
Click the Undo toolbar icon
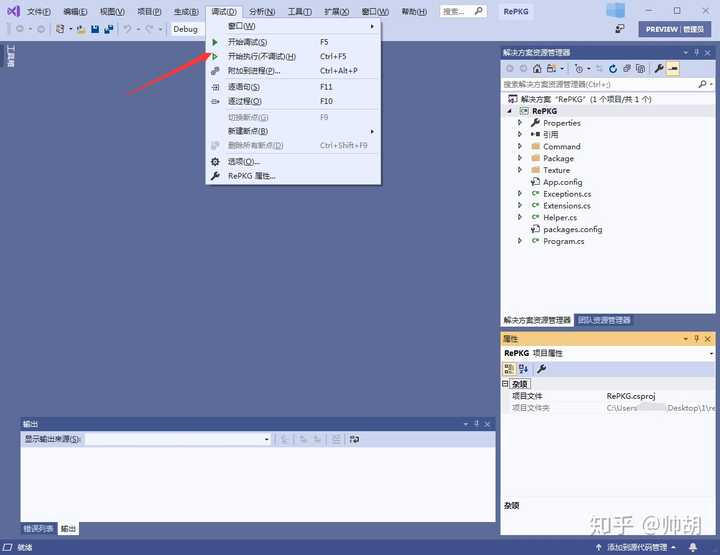coord(127,29)
